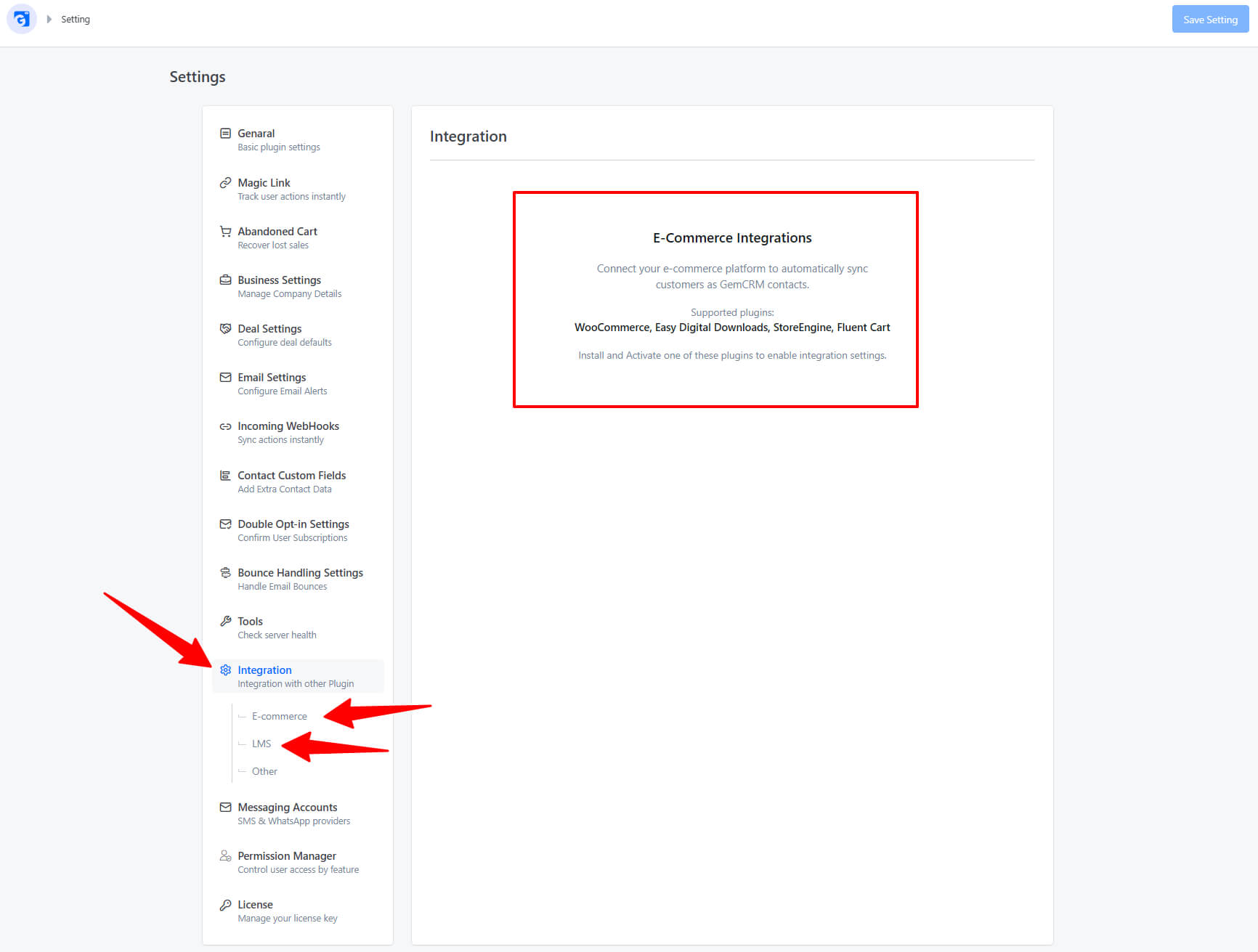Open the Magic Link section

pyautogui.click(x=298, y=190)
